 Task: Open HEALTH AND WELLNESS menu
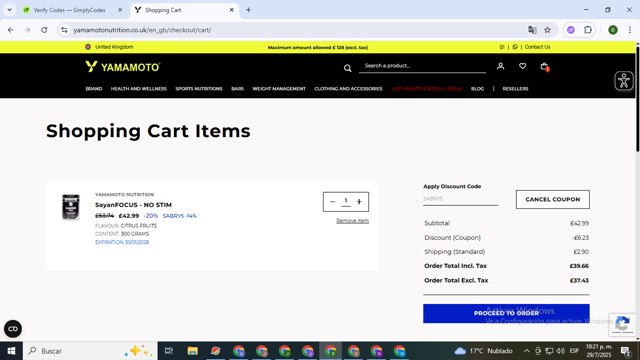[x=139, y=89]
